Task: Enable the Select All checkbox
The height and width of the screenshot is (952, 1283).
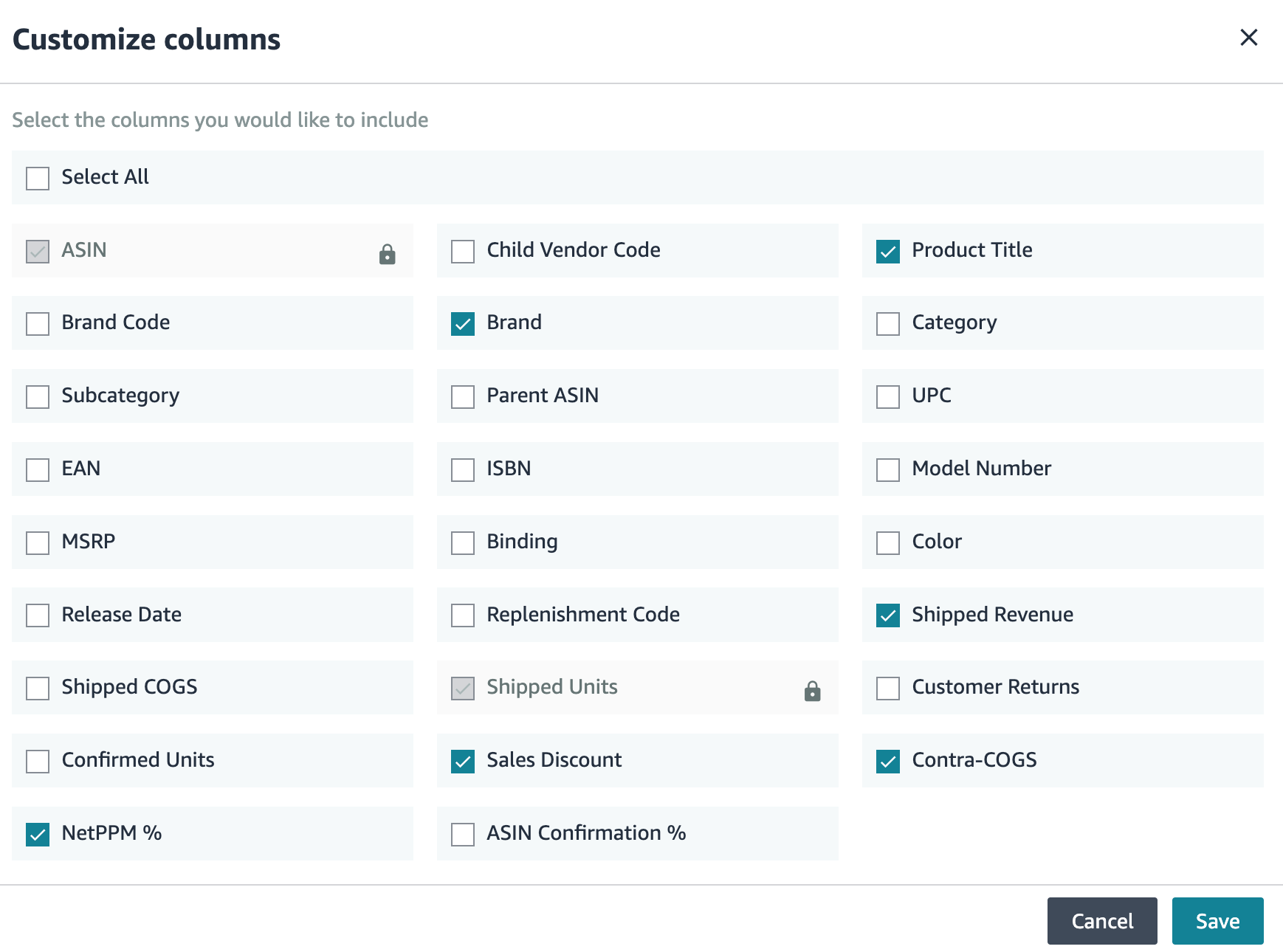Action: click(37, 178)
